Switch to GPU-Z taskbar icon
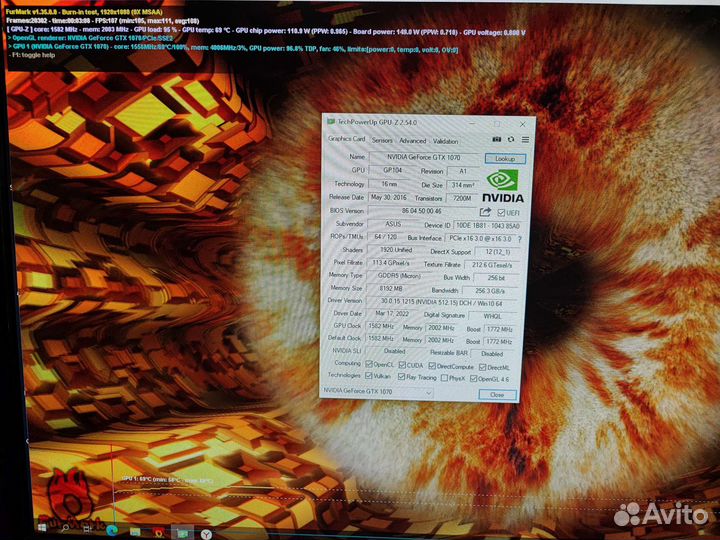Image resolution: width=720 pixels, height=540 pixels. tap(182, 533)
